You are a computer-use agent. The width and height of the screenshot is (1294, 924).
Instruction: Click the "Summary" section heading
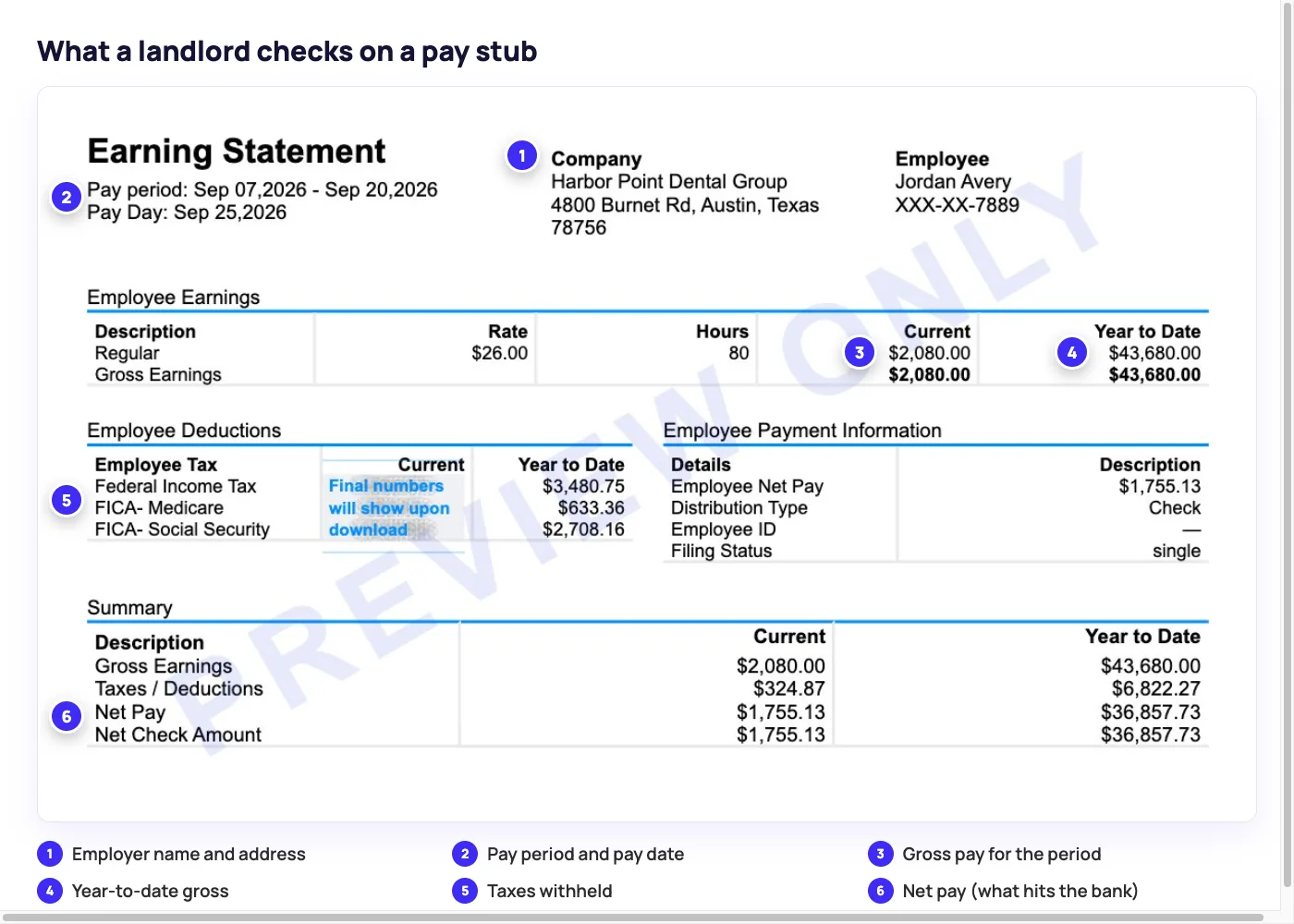(129, 608)
